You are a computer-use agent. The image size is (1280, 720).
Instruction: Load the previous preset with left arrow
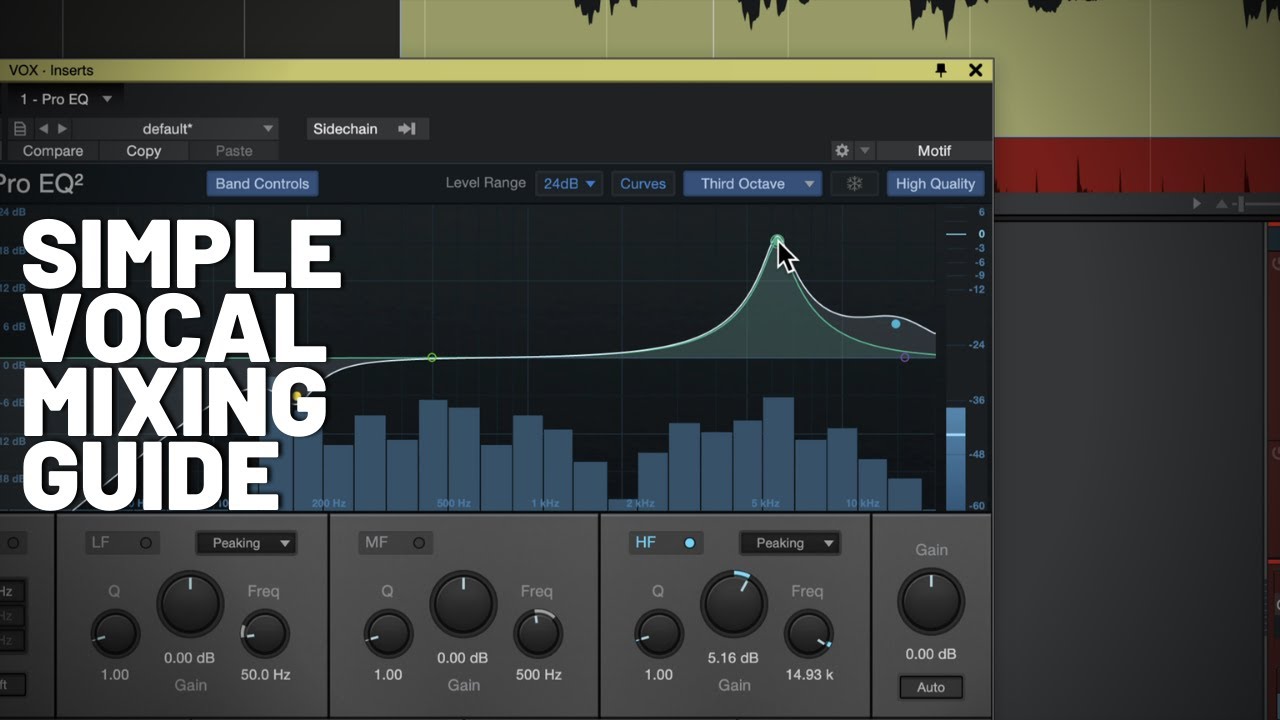[43, 128]
